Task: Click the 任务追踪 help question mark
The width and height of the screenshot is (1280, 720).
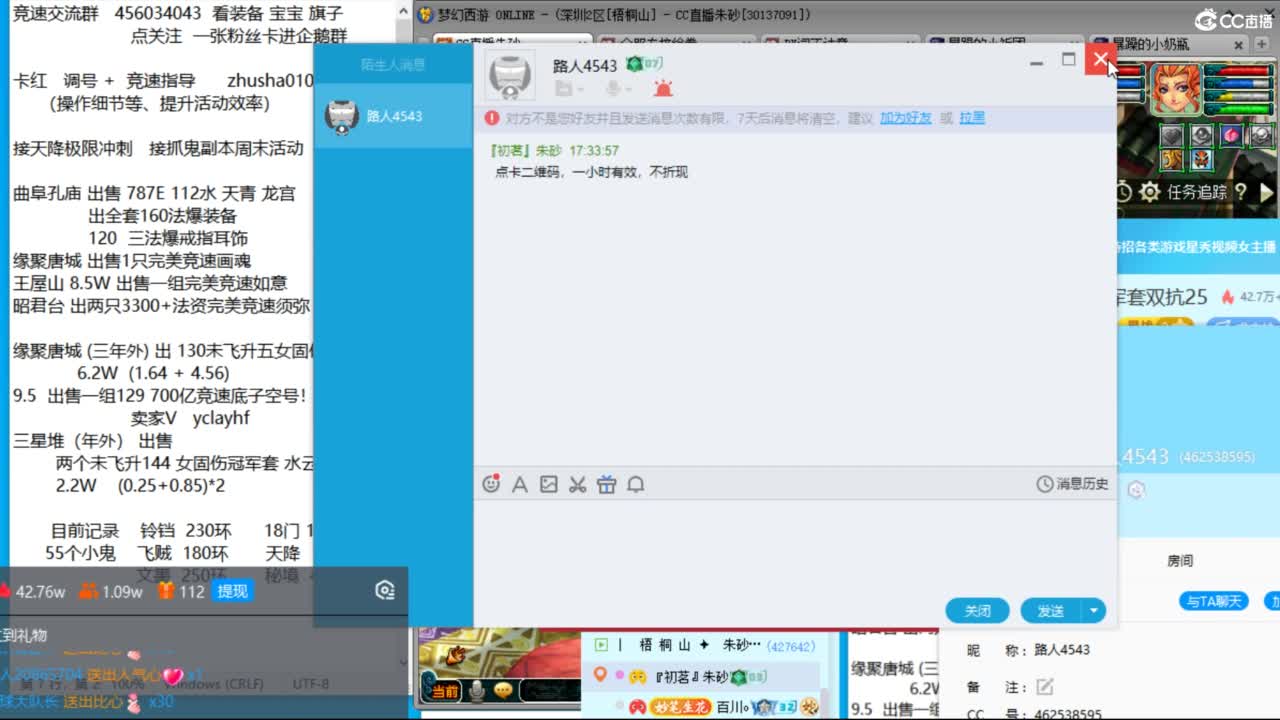Action: tap(1241, 191)
